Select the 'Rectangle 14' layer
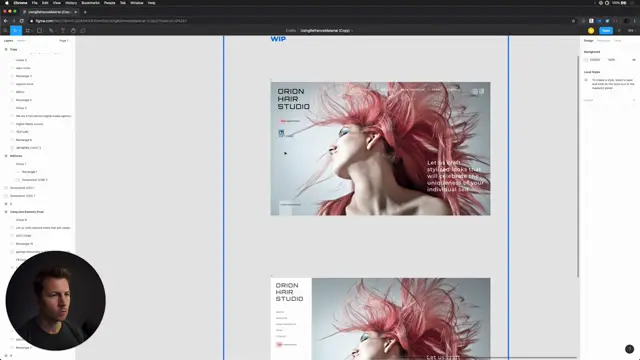The width and height of the screenshot is (640, 360). tap(24, 244)
